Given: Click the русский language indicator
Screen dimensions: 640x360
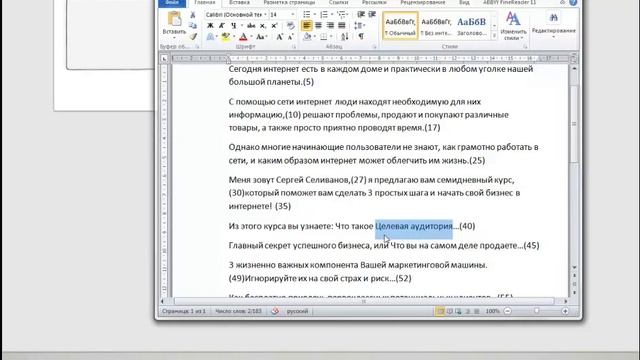Looking at the screenshot, I should coord(297,311).
